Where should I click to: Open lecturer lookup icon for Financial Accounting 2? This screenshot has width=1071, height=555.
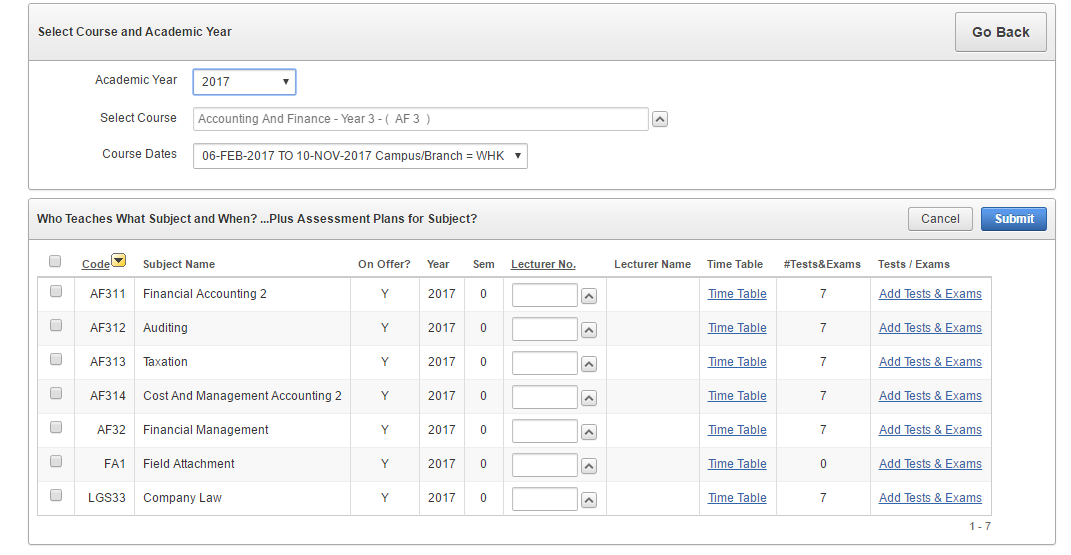[589, 296]
